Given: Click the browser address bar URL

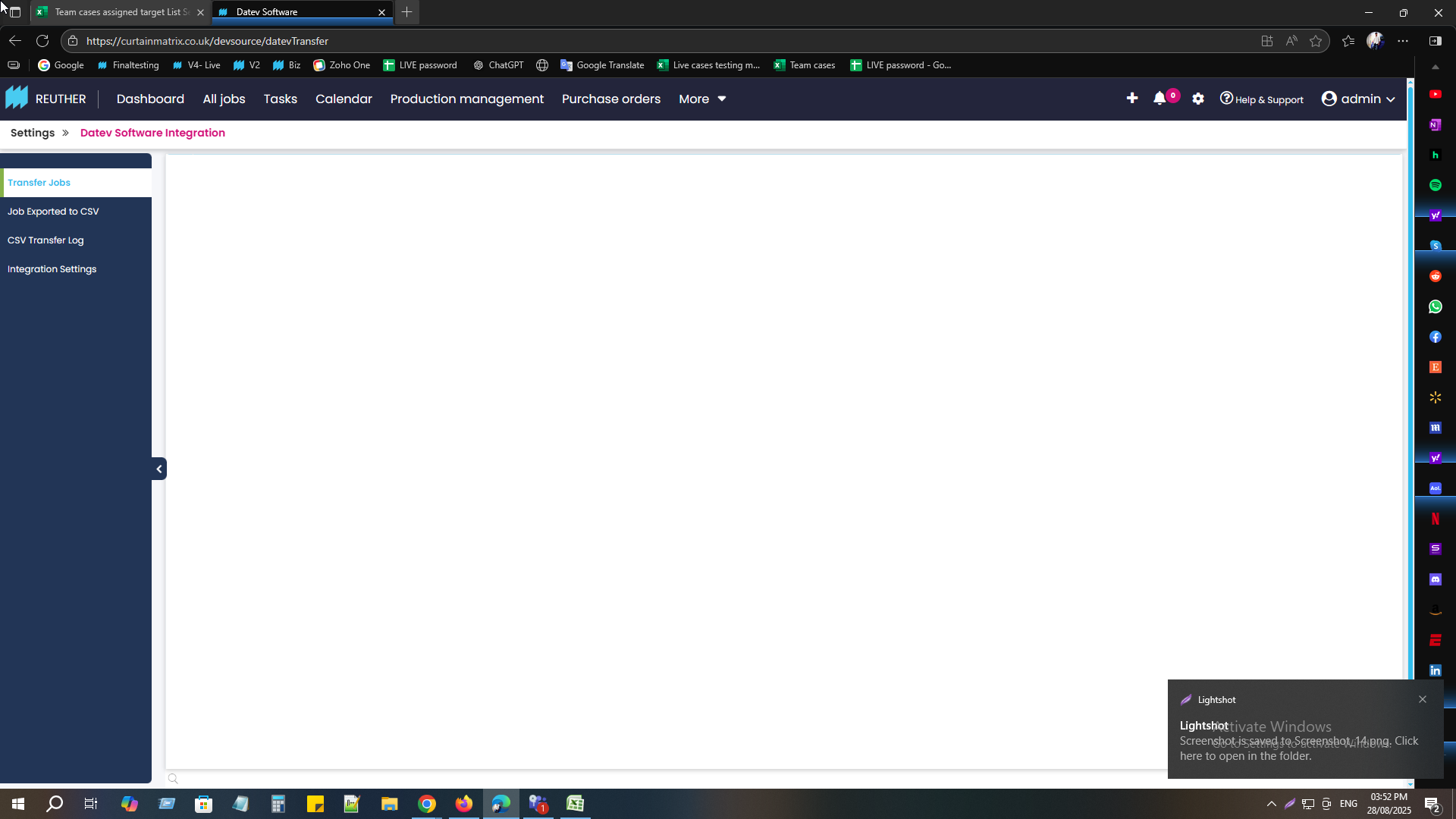Looking at the screenshot, I should coord(207,41).
